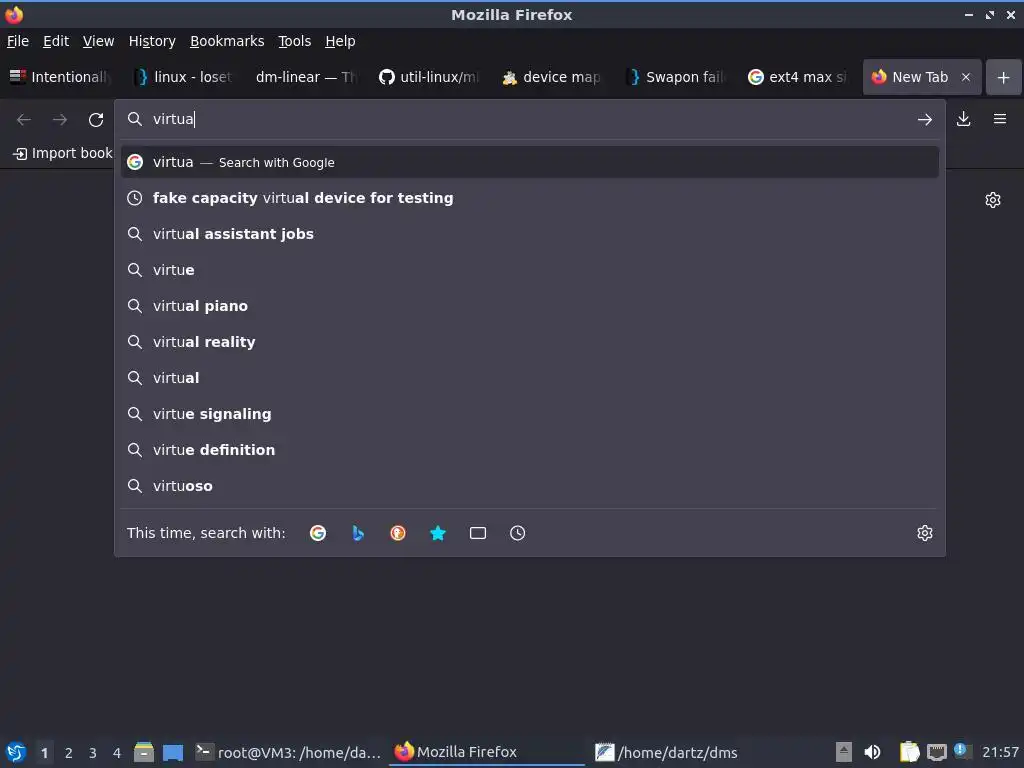The height and width of the screenshot is (768, 1024).
Task: Switch to the 'linux - losetup' tab
Action: (184, 77)
